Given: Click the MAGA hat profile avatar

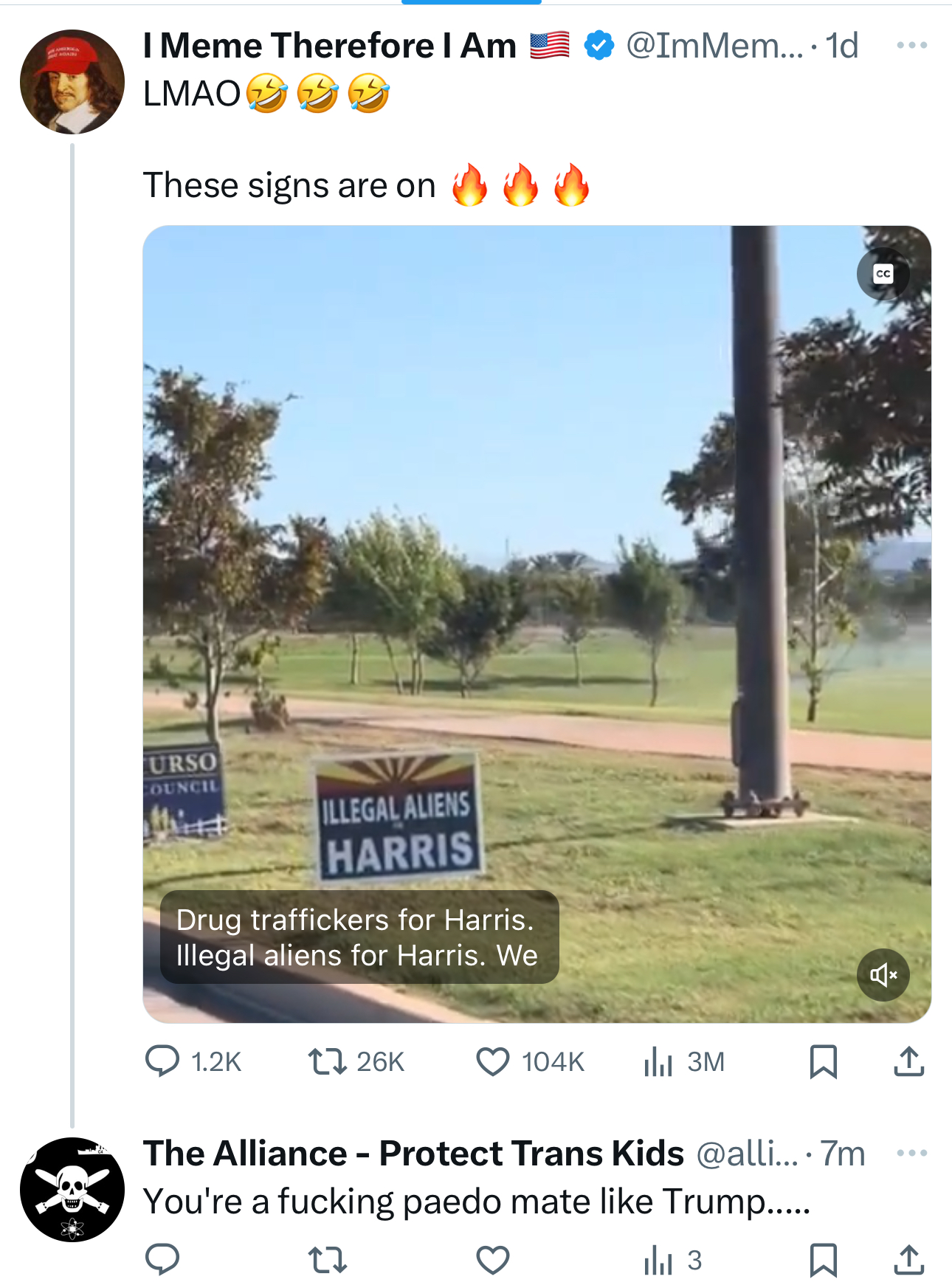Looking at the screenshot, I should pos(72,82).
